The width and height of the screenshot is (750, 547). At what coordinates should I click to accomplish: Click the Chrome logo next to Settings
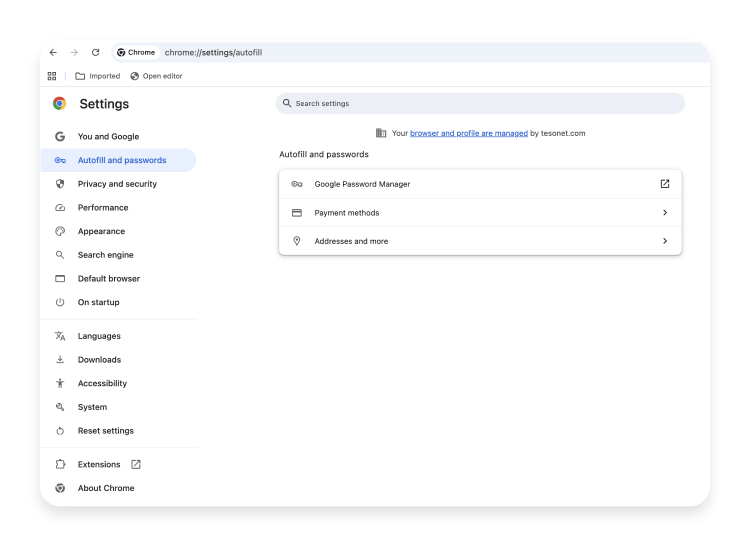[60, 104]
